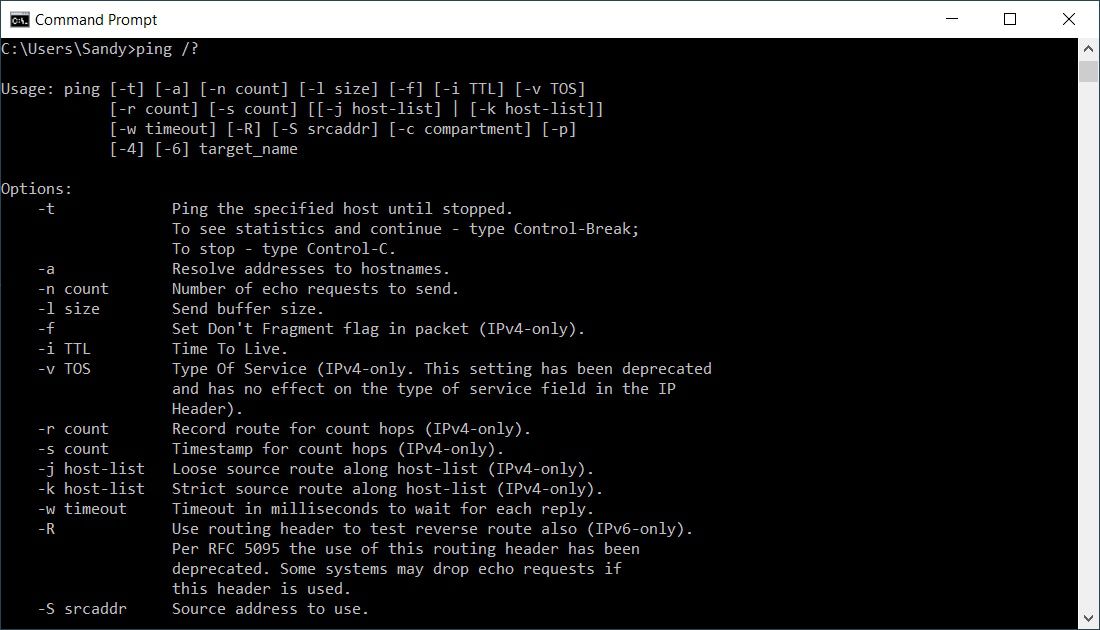The image size is (1100, 630).
Task: Maximize the Command Prompt window
Action: 1010,19
